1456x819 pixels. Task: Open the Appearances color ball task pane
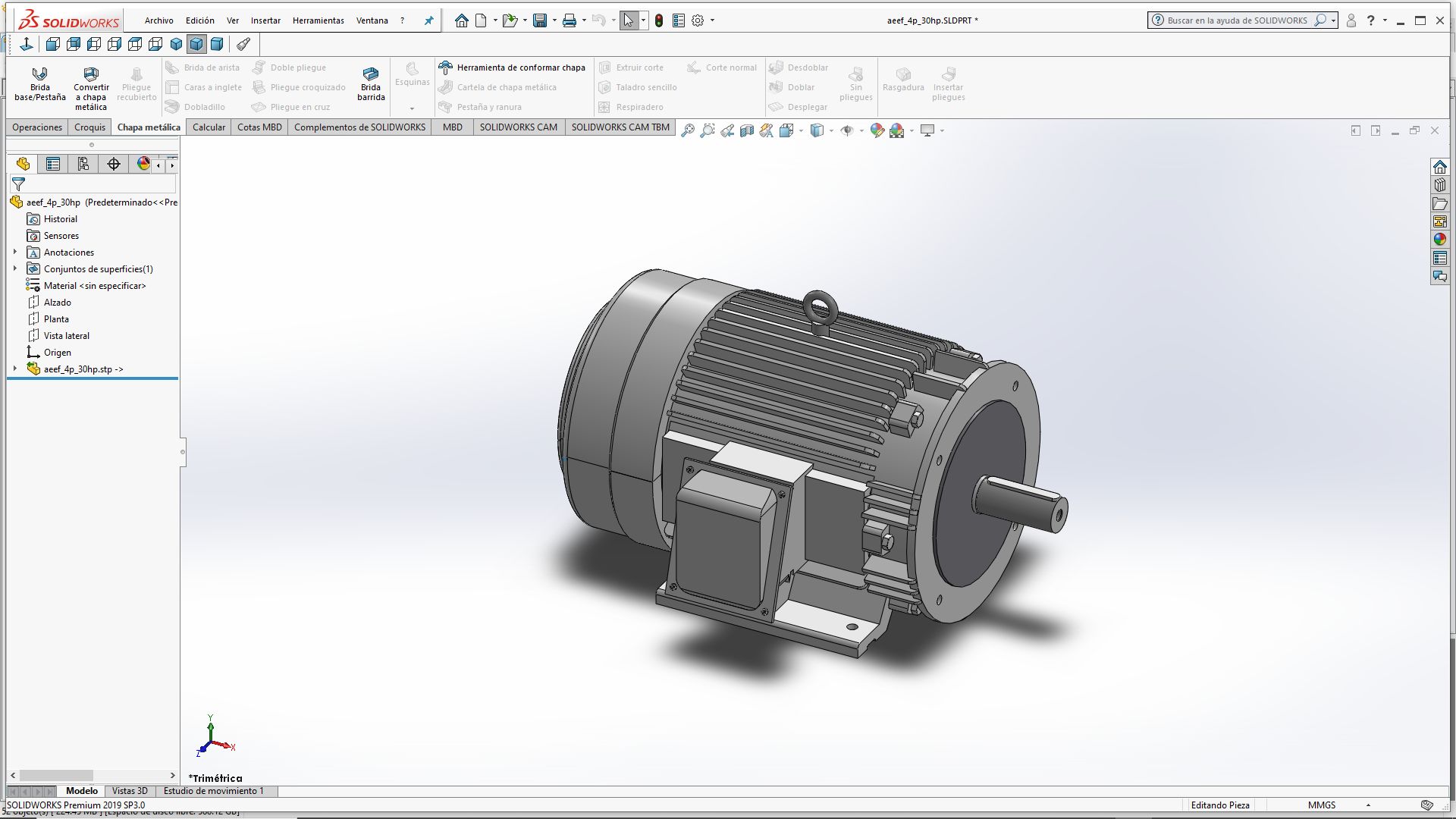point(1439,240)
